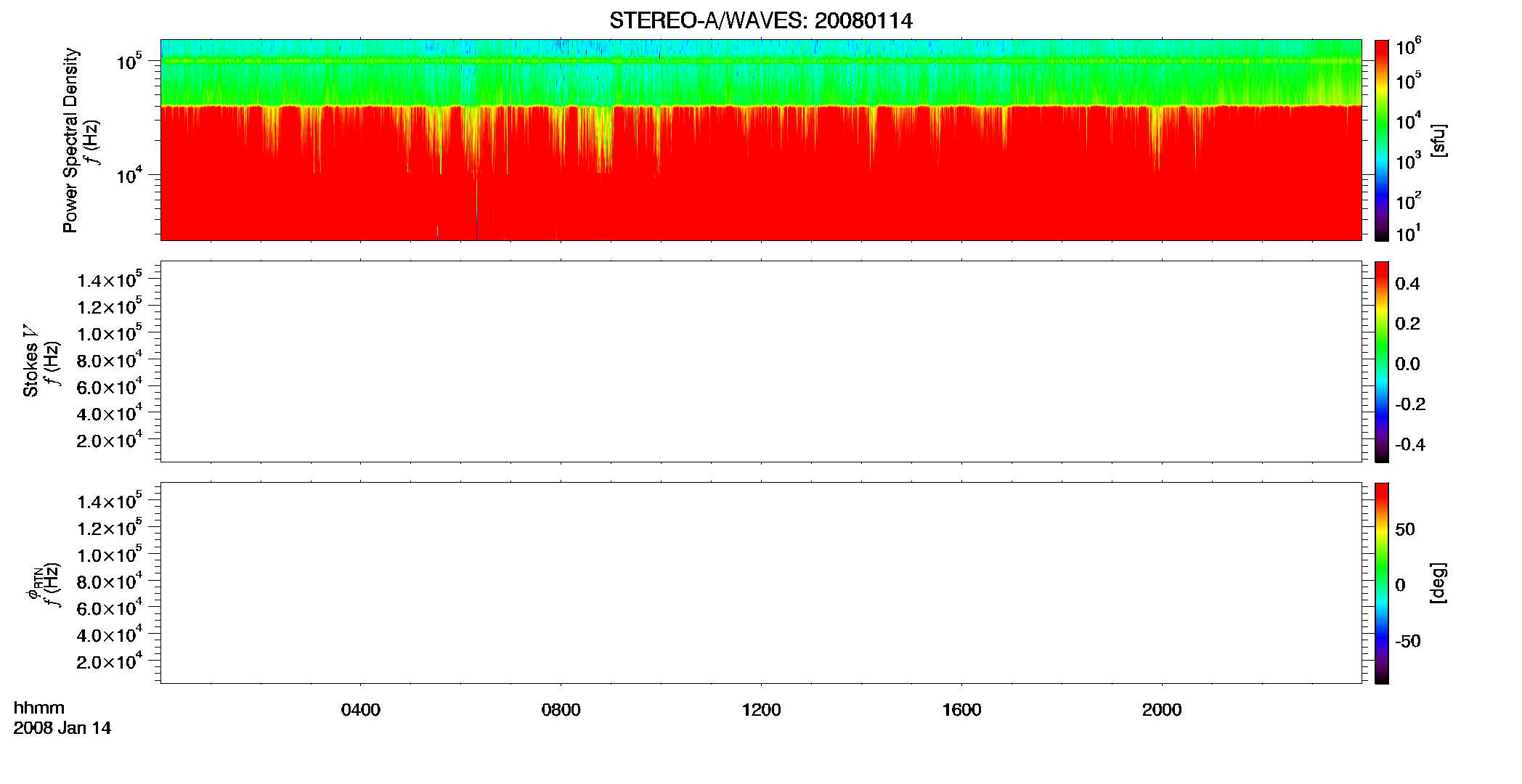Click the plot title "STEREO-A/WAVES: 20080114"

tap(760, 21)
